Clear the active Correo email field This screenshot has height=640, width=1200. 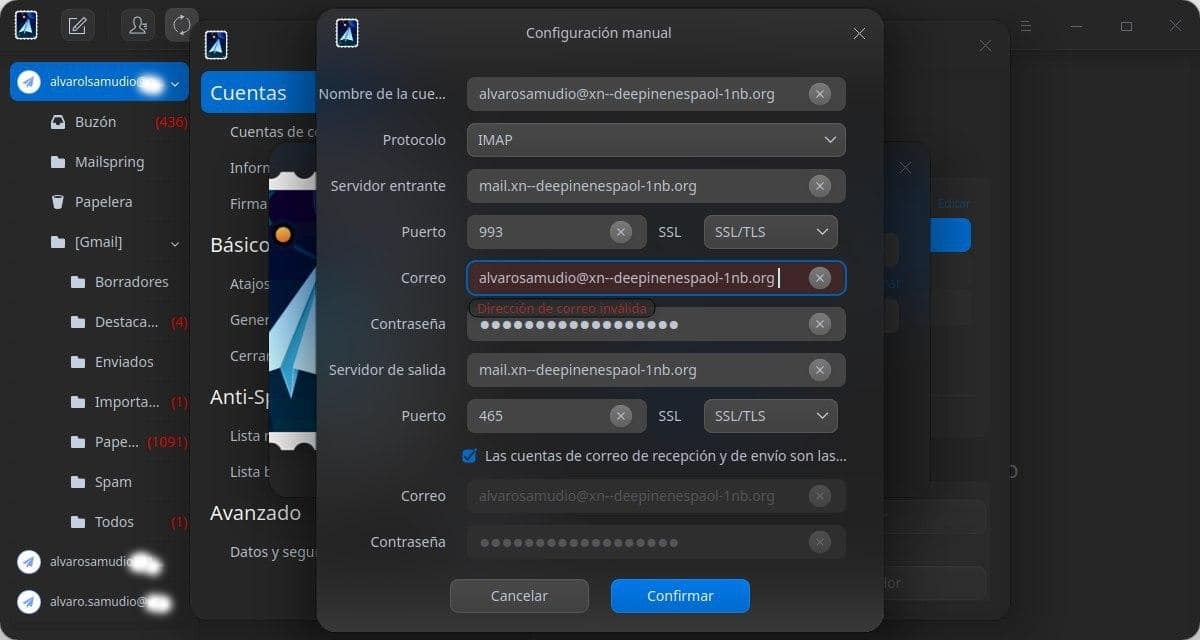(x=820, y=278)
